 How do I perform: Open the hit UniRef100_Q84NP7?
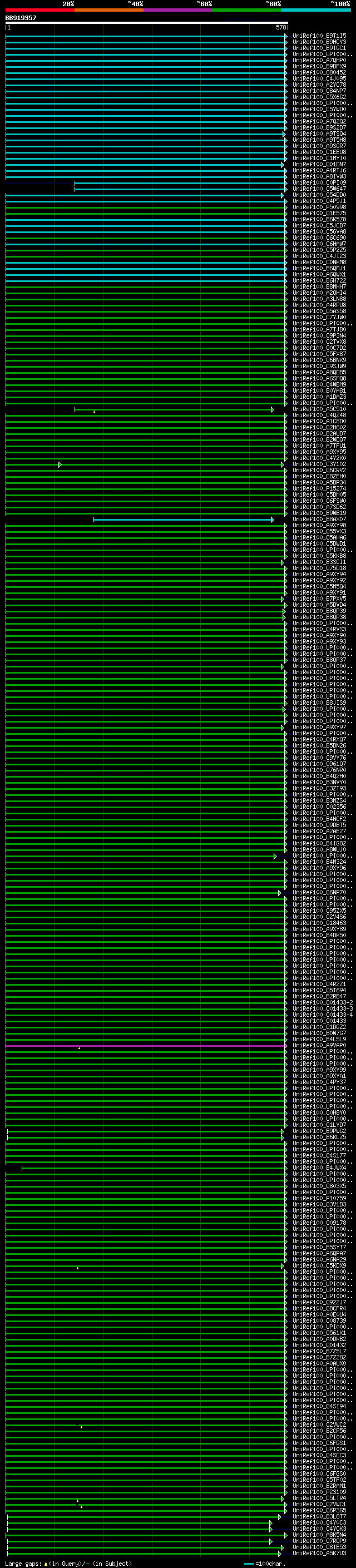(x=319, y=91)
